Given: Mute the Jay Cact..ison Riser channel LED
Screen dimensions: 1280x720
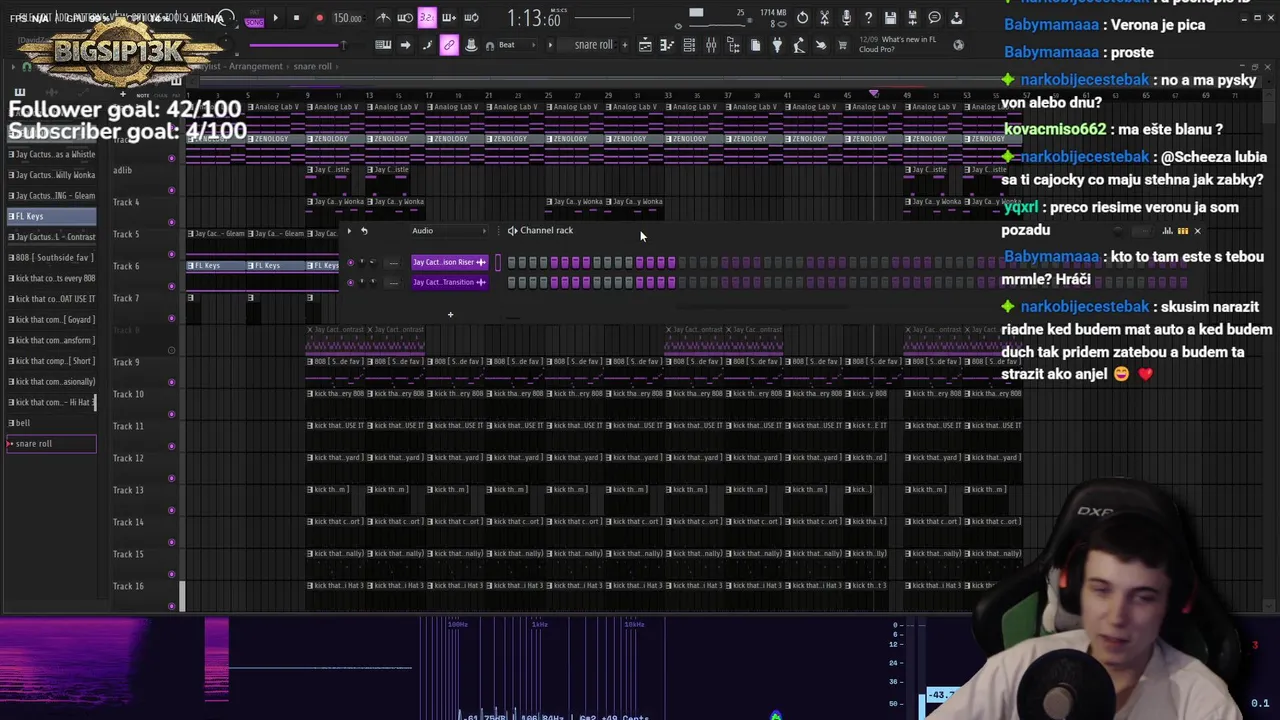Looking at the screenshot, I should pyautogui.click(x=350, y=262).
